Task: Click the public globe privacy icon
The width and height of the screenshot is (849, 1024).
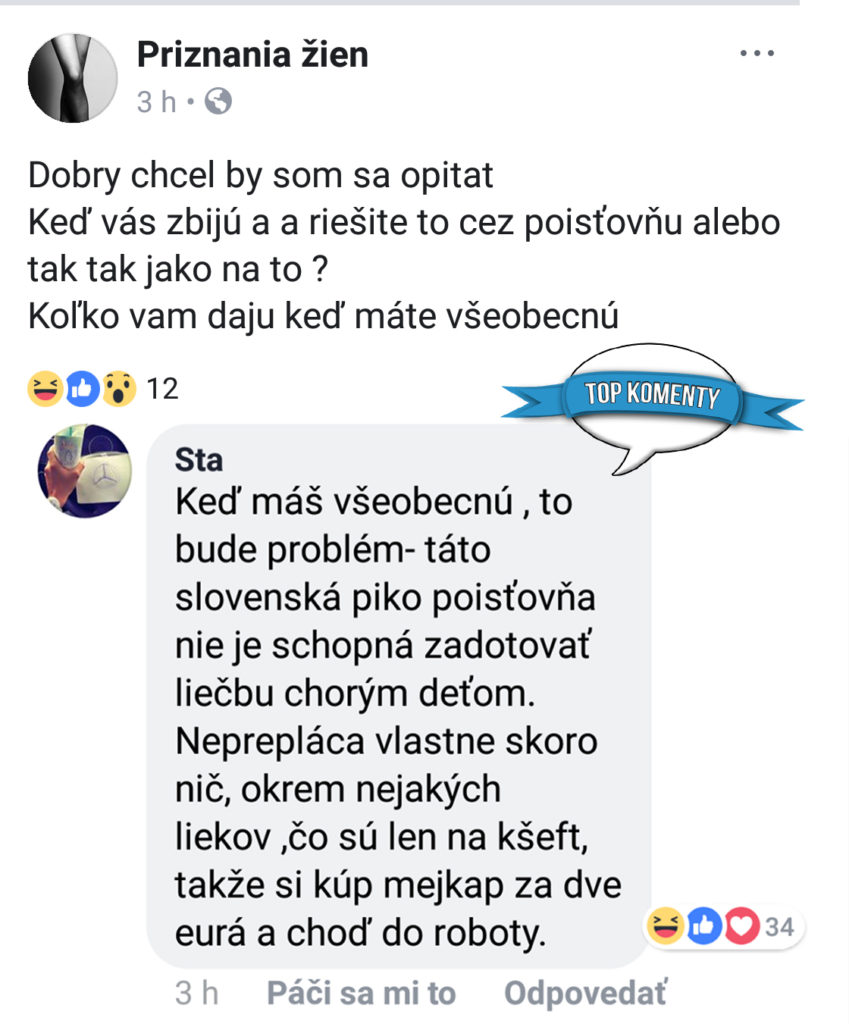Action: tap(218, 101)
